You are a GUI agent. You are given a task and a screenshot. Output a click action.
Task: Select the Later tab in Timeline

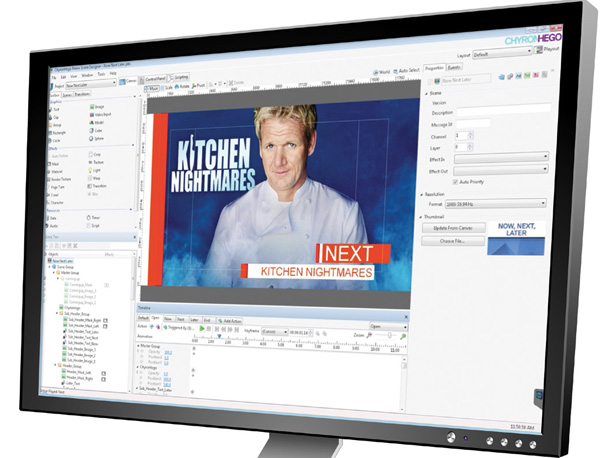coord(194,319)
